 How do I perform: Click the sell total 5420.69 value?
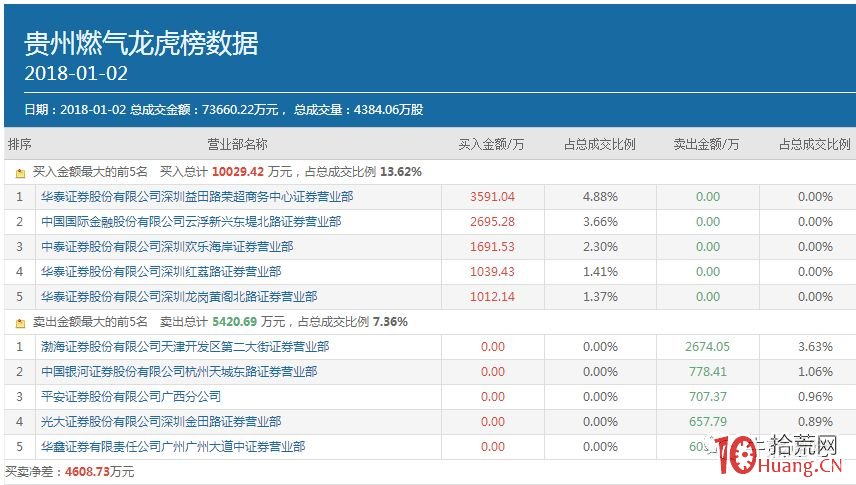(x=235, y=322)
